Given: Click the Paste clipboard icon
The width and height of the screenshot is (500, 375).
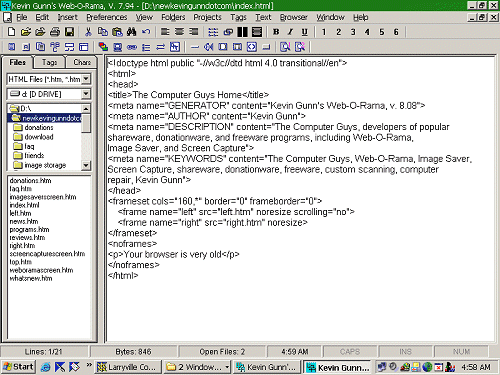Looking at the screenshot, I should 117,32.
